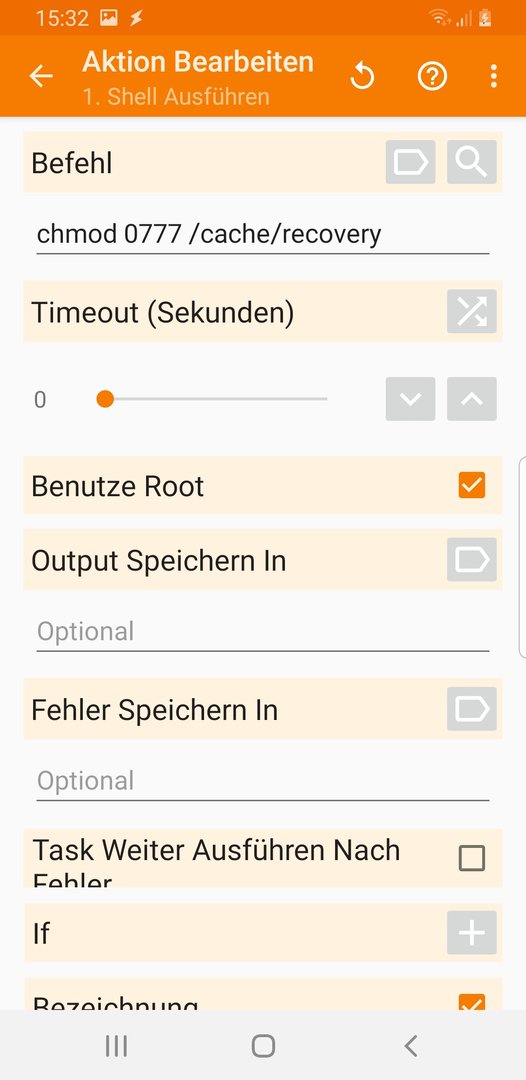Click the magnifier search icon beside Befehl
The width and height of the screenshot is (526, 1080).
click(472, 162)
